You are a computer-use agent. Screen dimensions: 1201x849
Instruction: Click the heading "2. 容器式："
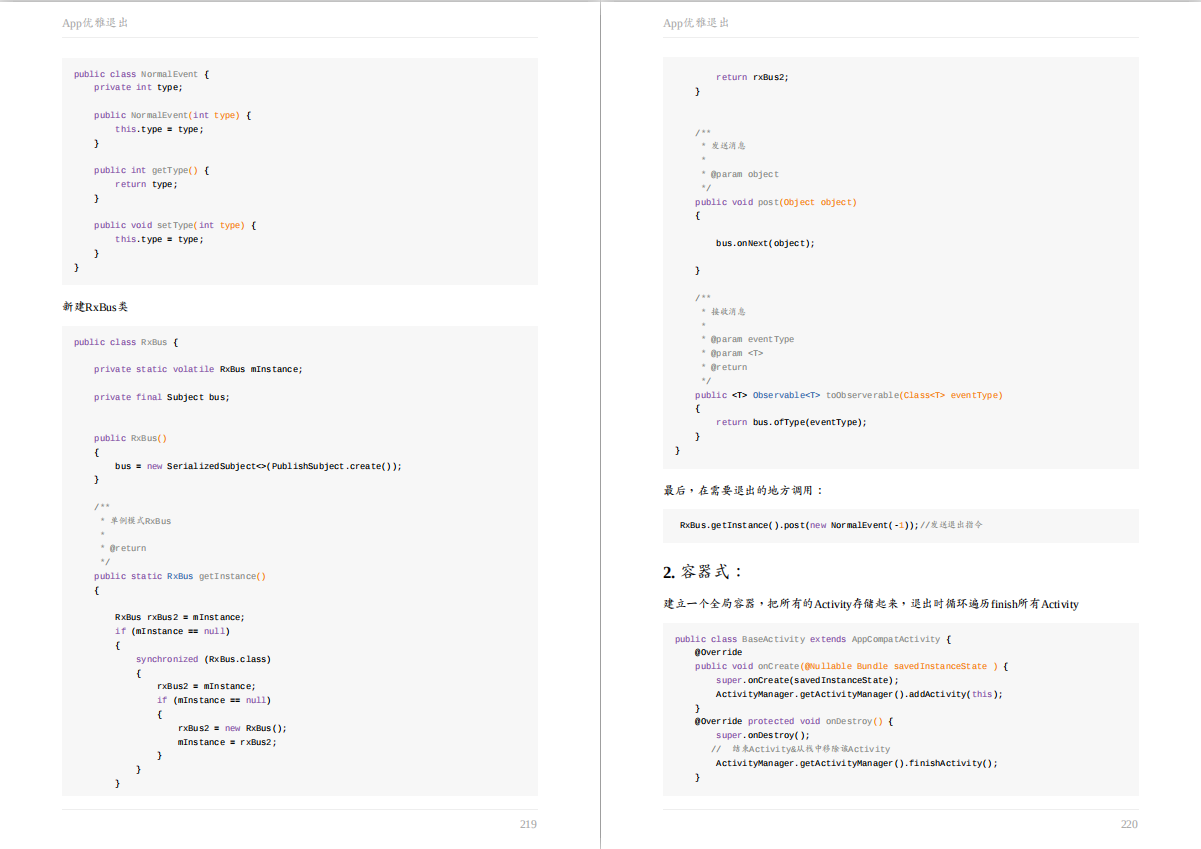(703, 572)
